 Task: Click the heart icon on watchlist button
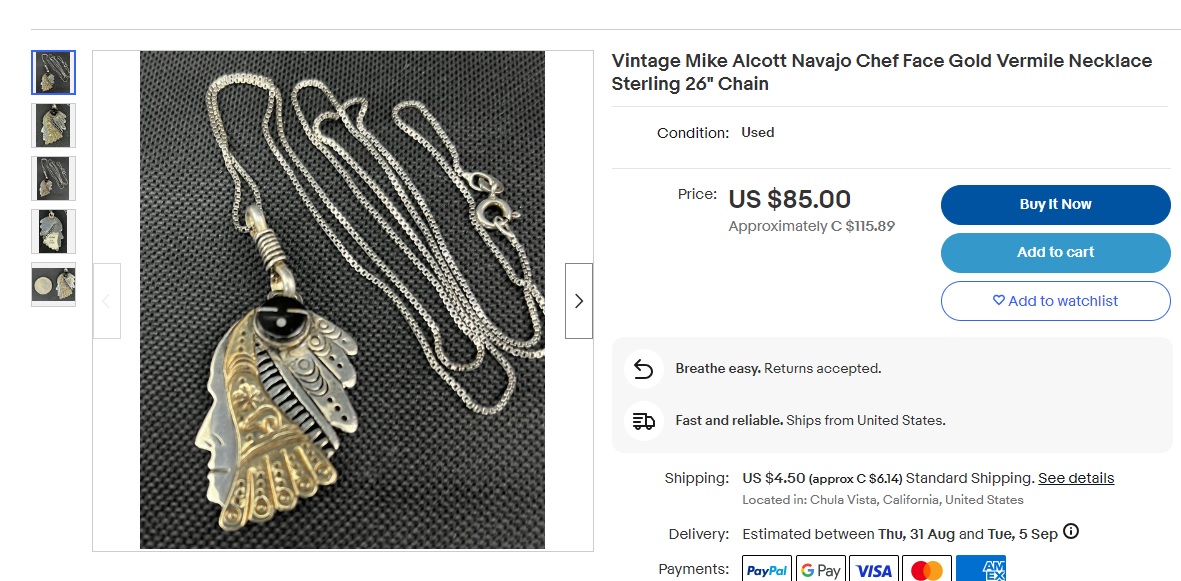coord(999,300)
